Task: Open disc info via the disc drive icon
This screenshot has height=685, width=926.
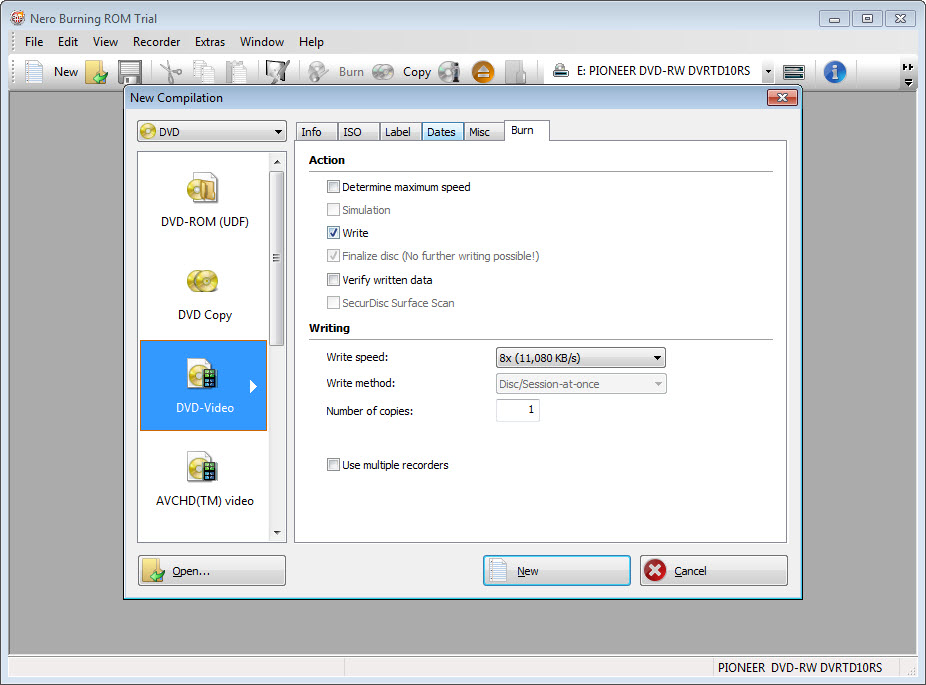Action: (449, 72)
